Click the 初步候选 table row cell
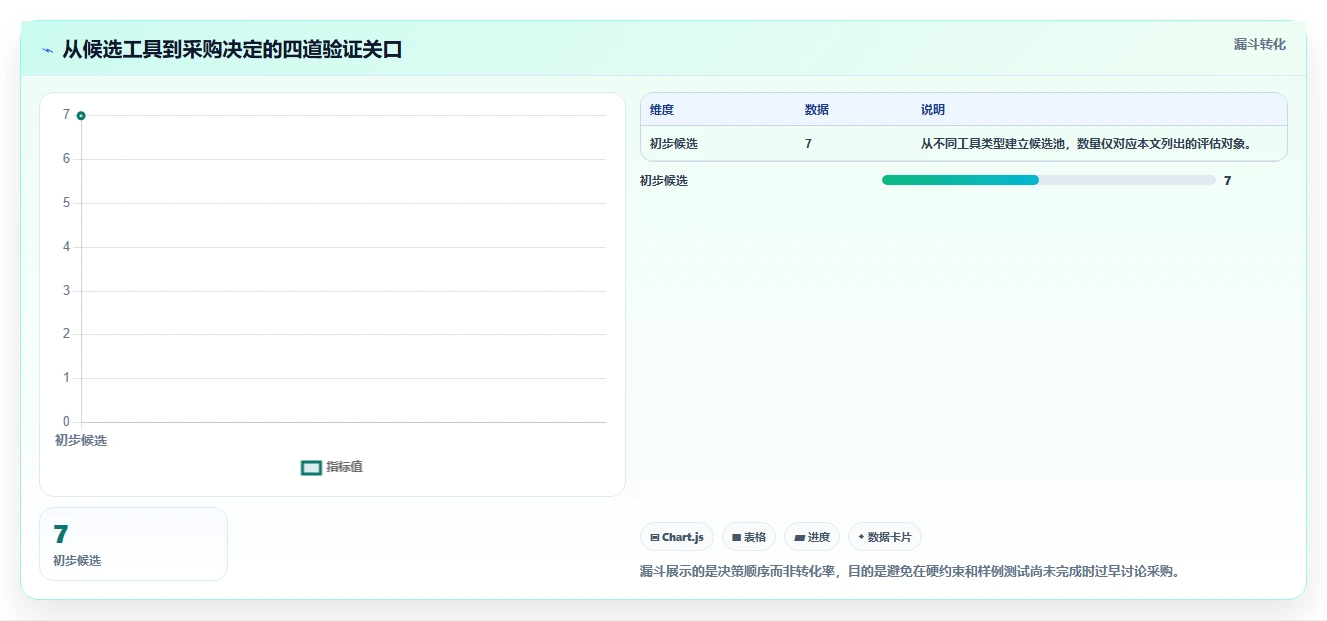 (x=674, y=144)
